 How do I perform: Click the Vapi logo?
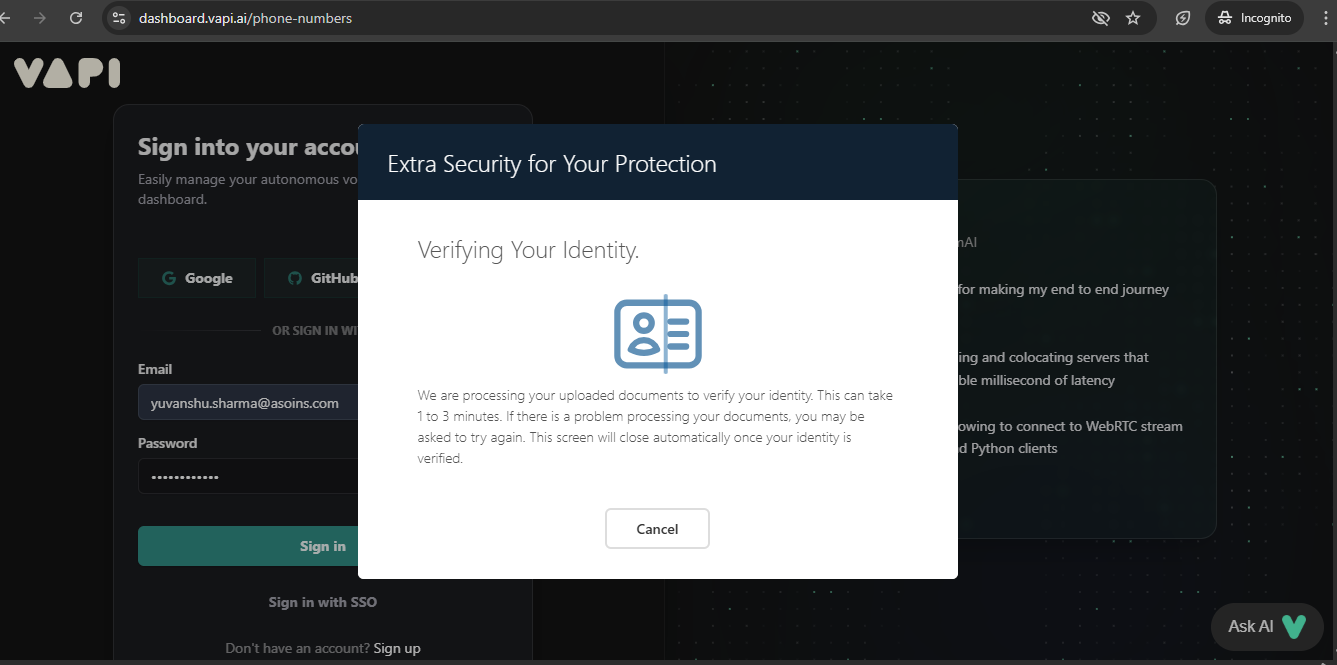[x=66, y=71]
